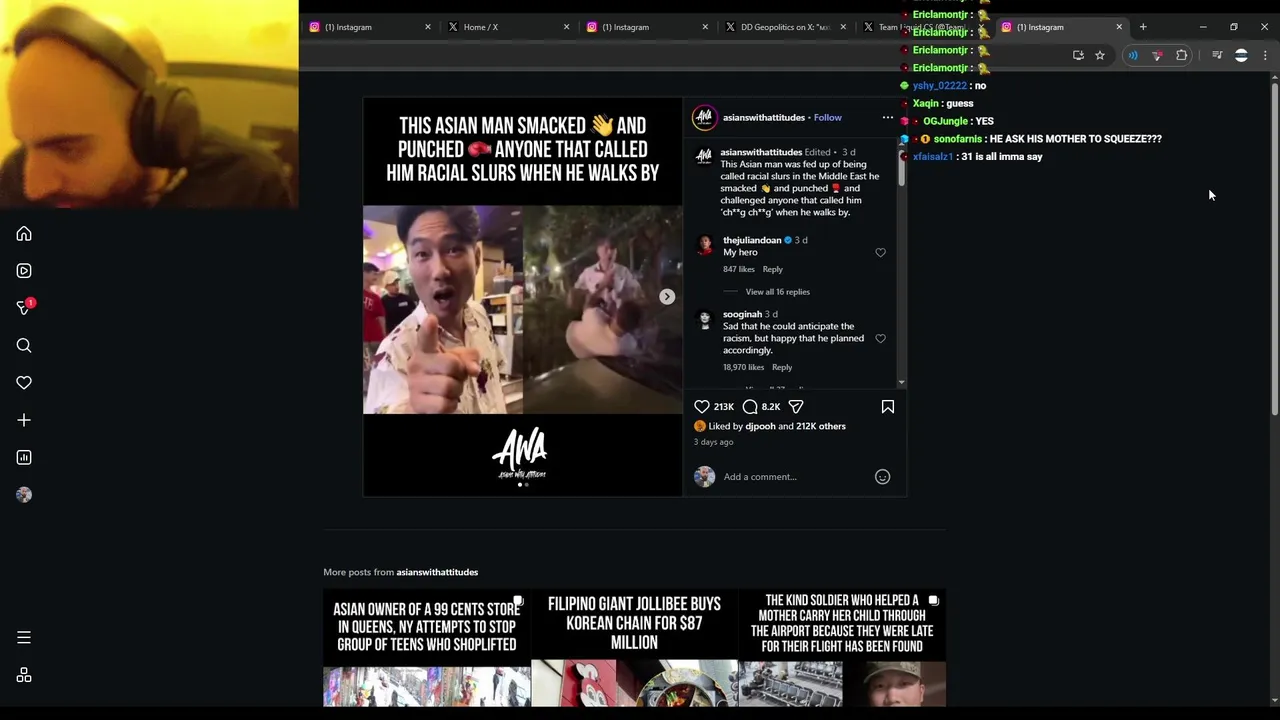This screenshot has height=720, width=1280.
Task: Switch to the first Instagram browser tab
Action: pos(368,27)
